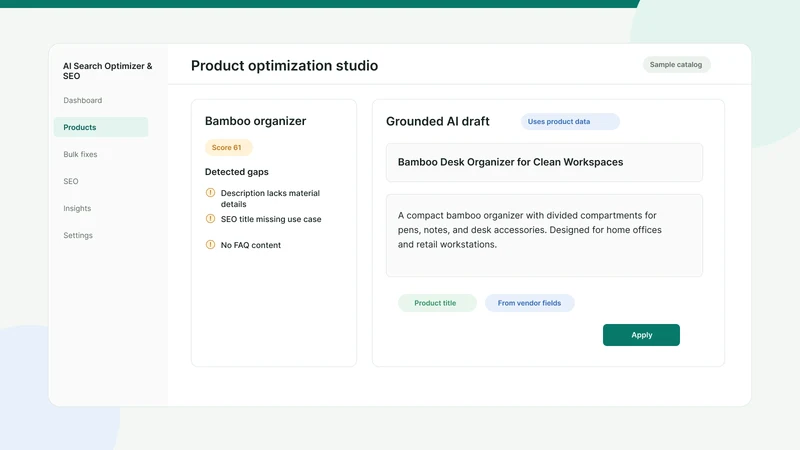Click the Bamboo organizer card heading
Image resolution: width=800 pixels, height=450 pixels.
pyautogui.click(x=256, y=121)
